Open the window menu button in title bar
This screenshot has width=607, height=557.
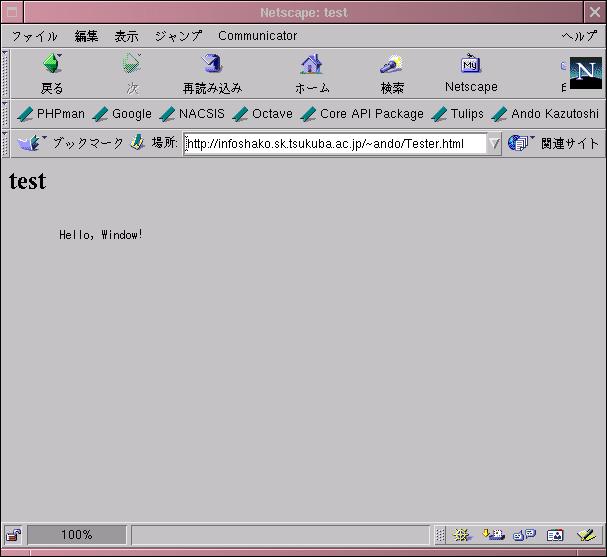12,12
